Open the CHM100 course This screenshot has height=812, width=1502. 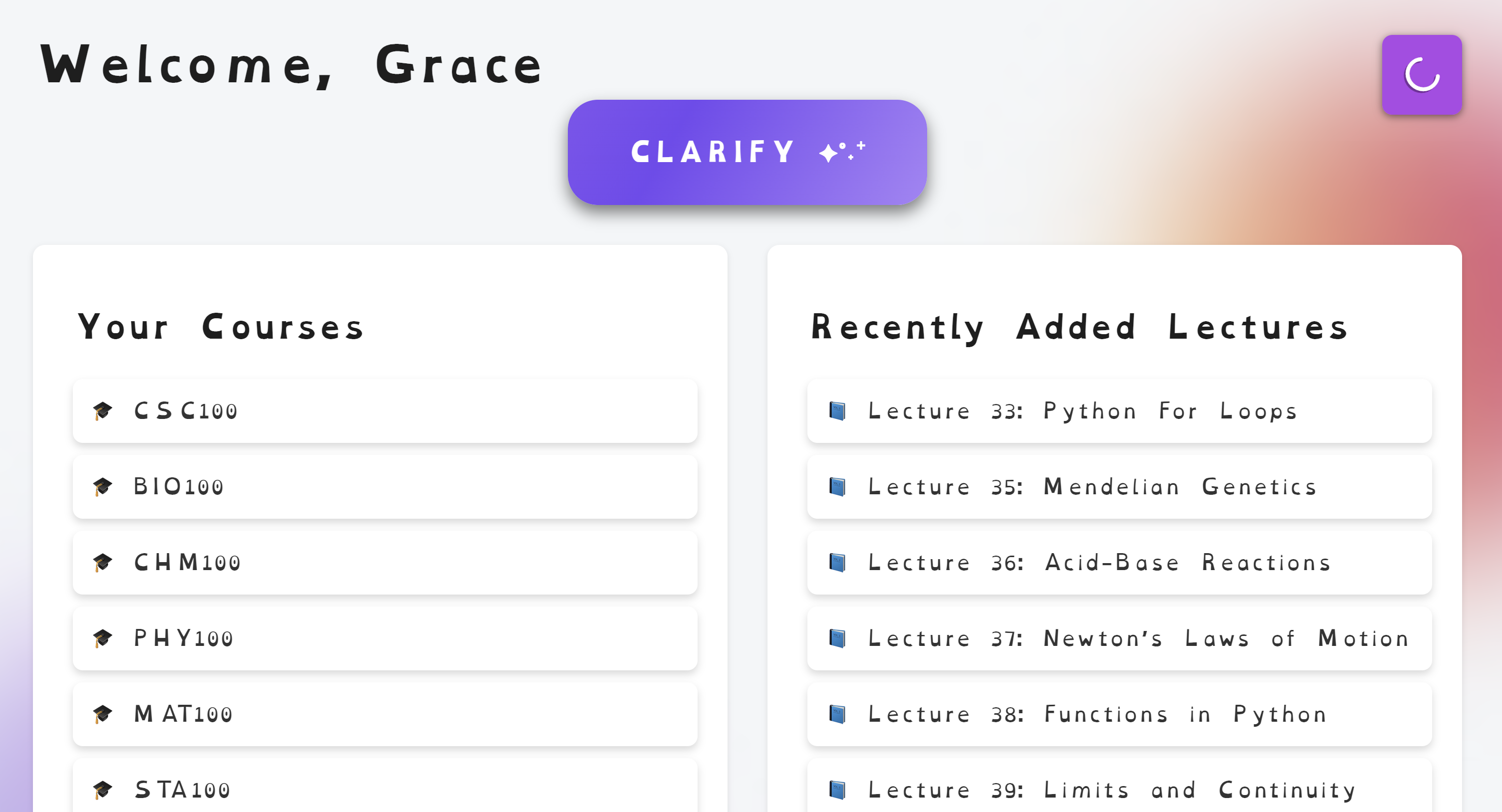pos(385,563)
